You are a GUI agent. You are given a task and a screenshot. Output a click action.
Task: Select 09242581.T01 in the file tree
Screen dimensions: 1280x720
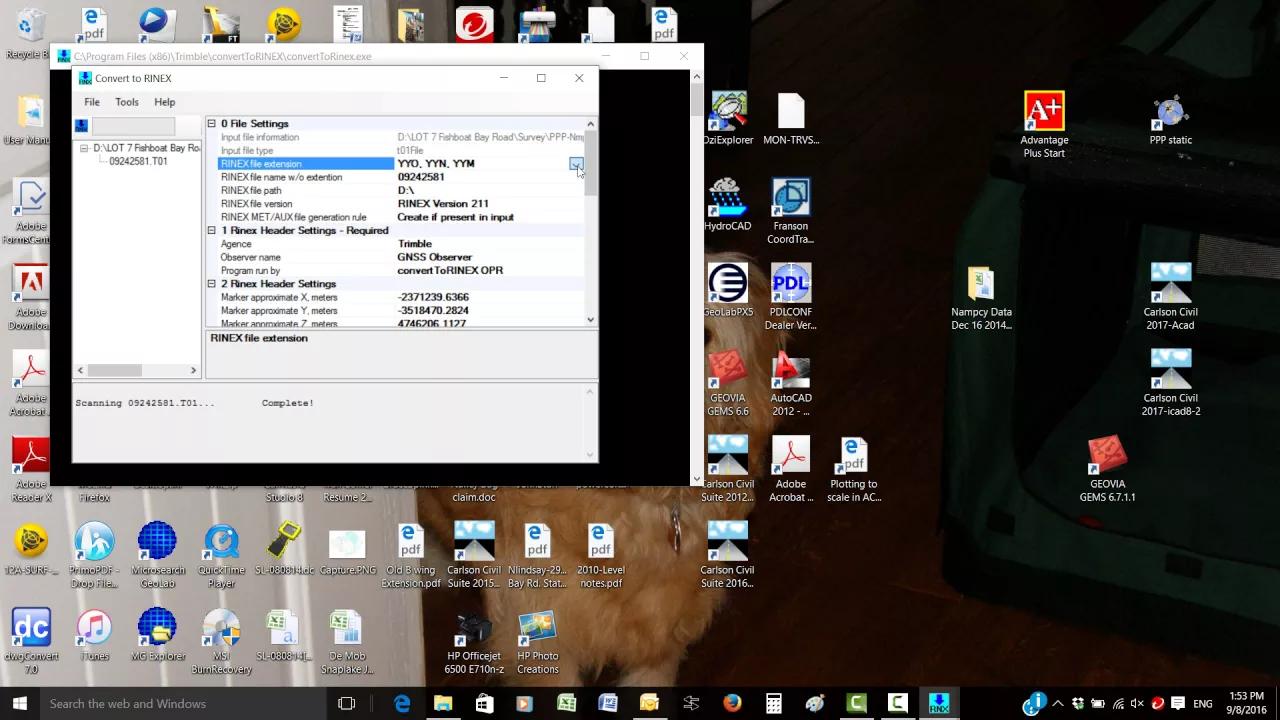138,161
